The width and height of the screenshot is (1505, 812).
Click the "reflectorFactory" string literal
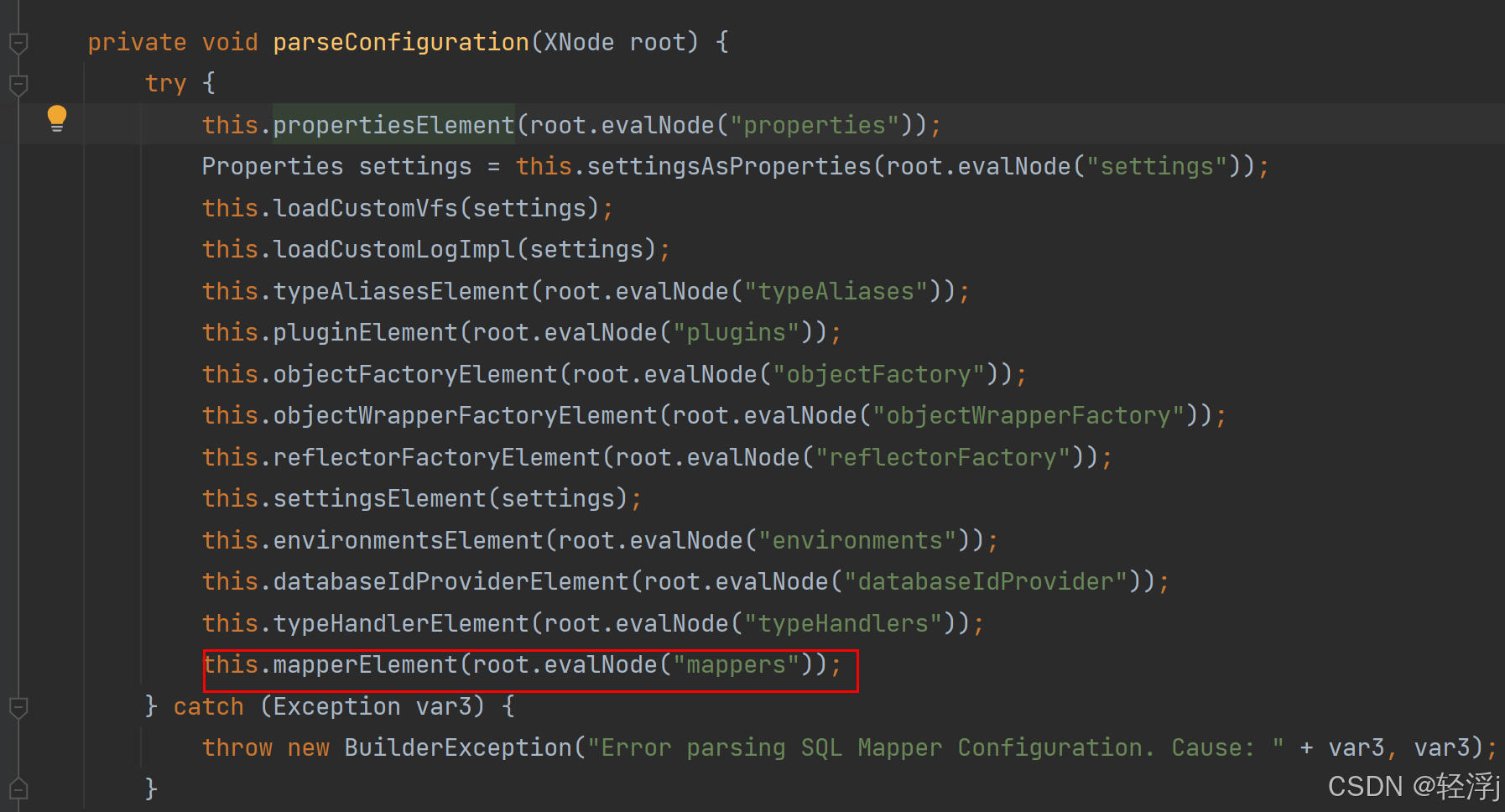click(x=943, y=457)
